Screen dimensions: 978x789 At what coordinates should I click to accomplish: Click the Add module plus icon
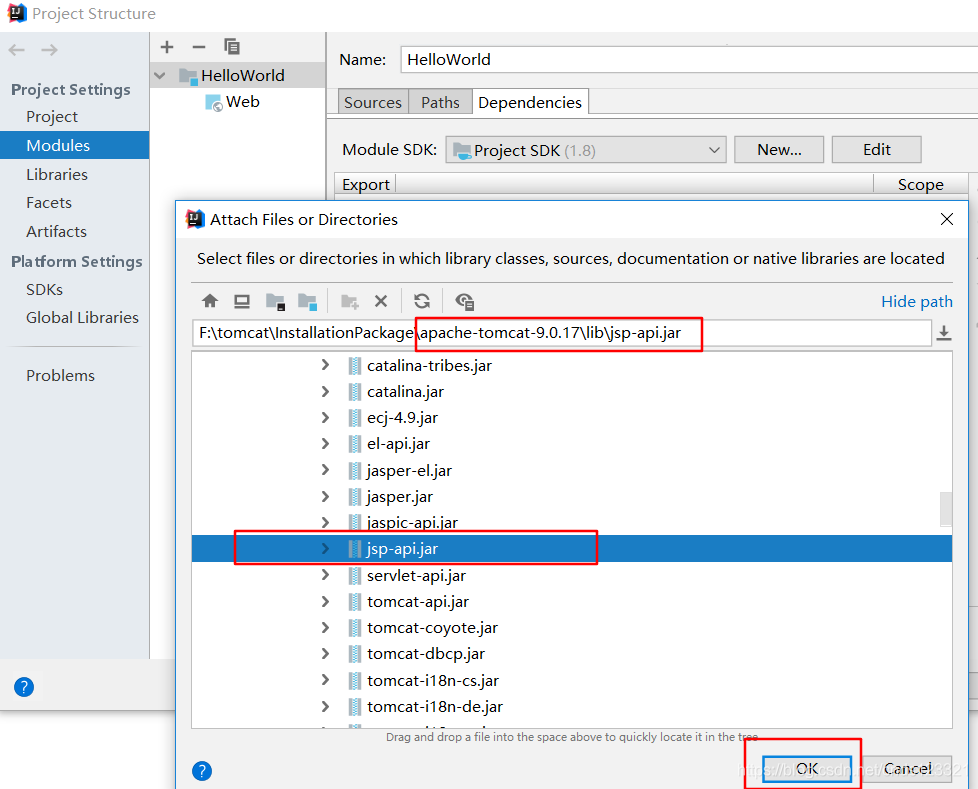167,47
